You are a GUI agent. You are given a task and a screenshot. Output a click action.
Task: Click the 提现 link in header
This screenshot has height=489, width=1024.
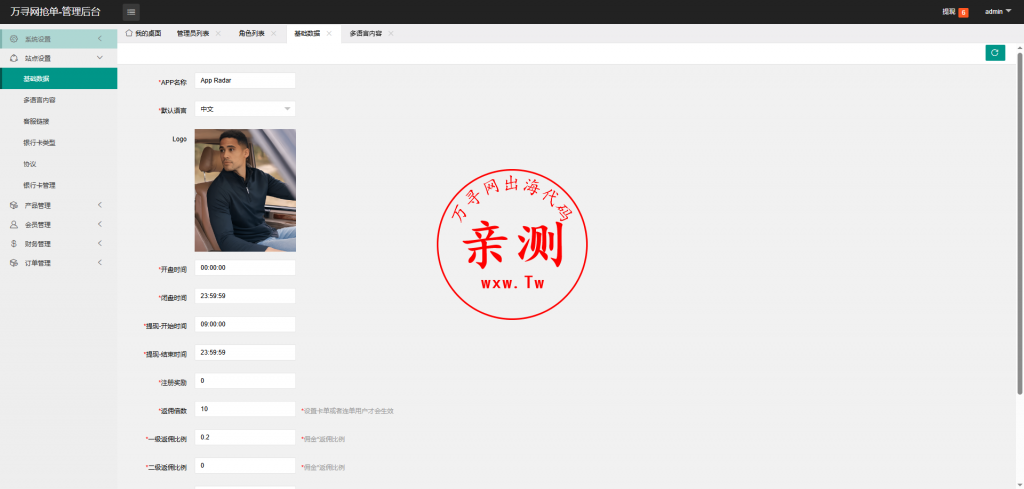949,12
